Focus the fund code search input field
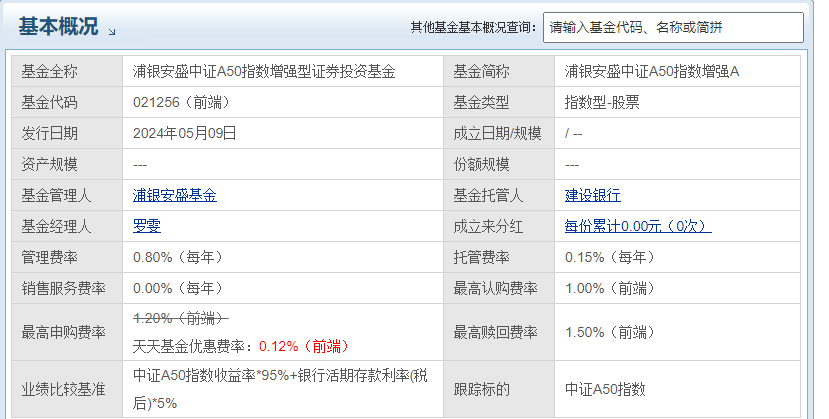 pos(673,27)
